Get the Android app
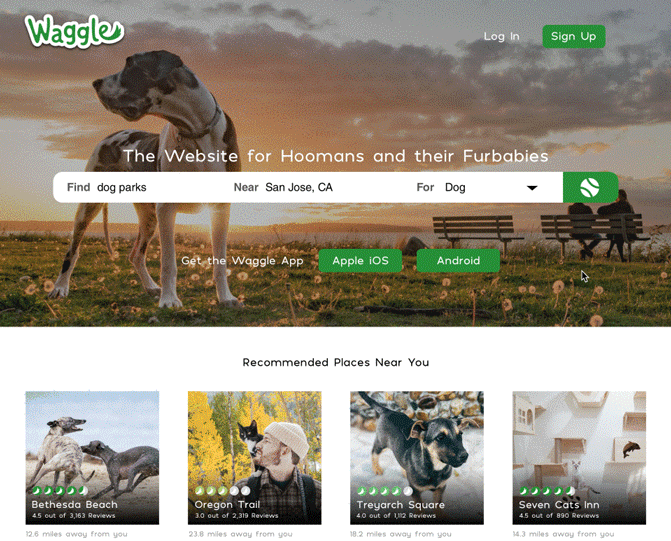 pos(458,261)
